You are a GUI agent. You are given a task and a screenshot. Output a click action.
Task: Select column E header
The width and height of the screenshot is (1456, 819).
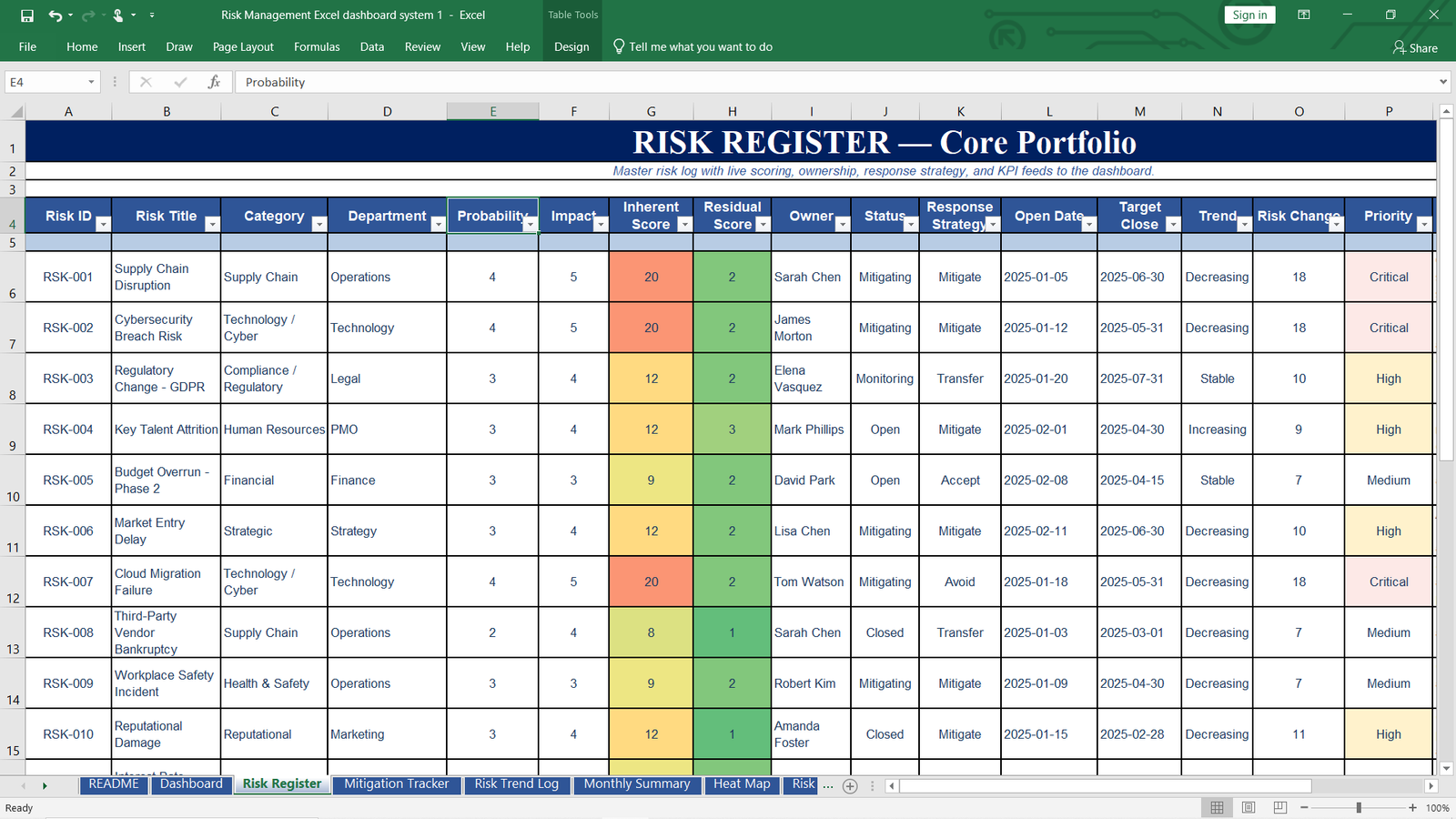coord(492,112)
